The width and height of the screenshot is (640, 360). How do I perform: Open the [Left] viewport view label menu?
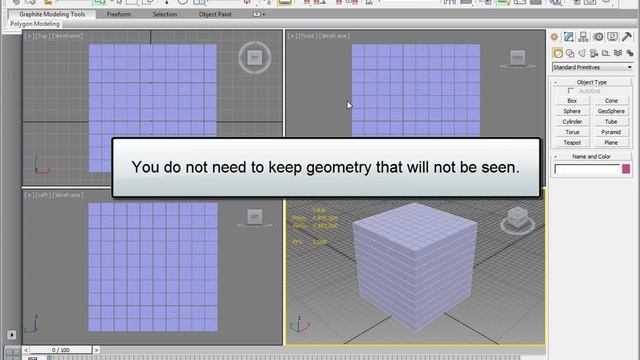click(42, 195)
